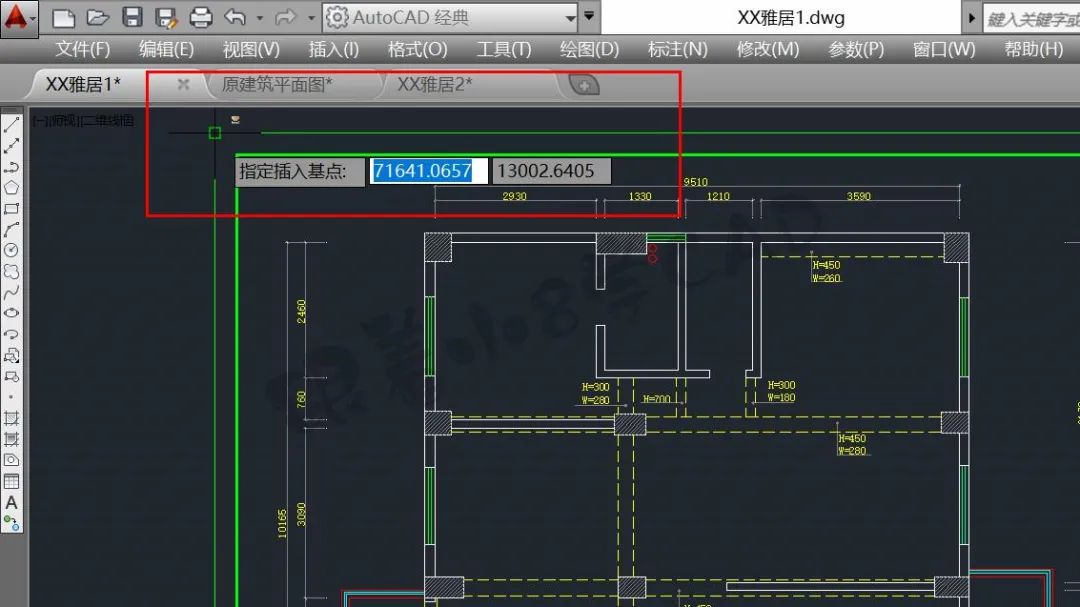Select the Region tool
The image size is (1080, 607).
pyautogui.click(x=12, y=460)
